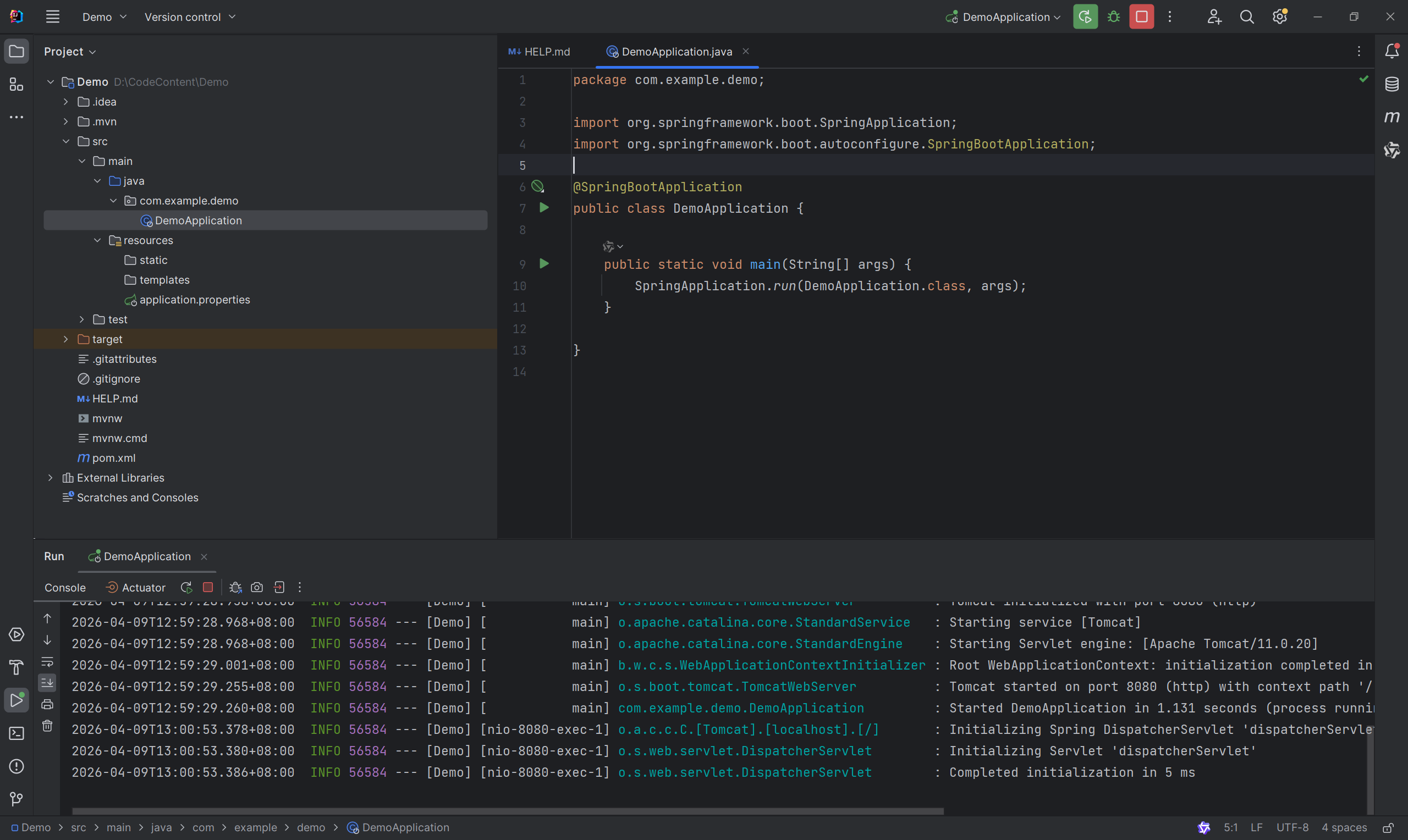Click the run gutter arrow beside main method
Screen dimensions: 1408x840
coord(544,264)
